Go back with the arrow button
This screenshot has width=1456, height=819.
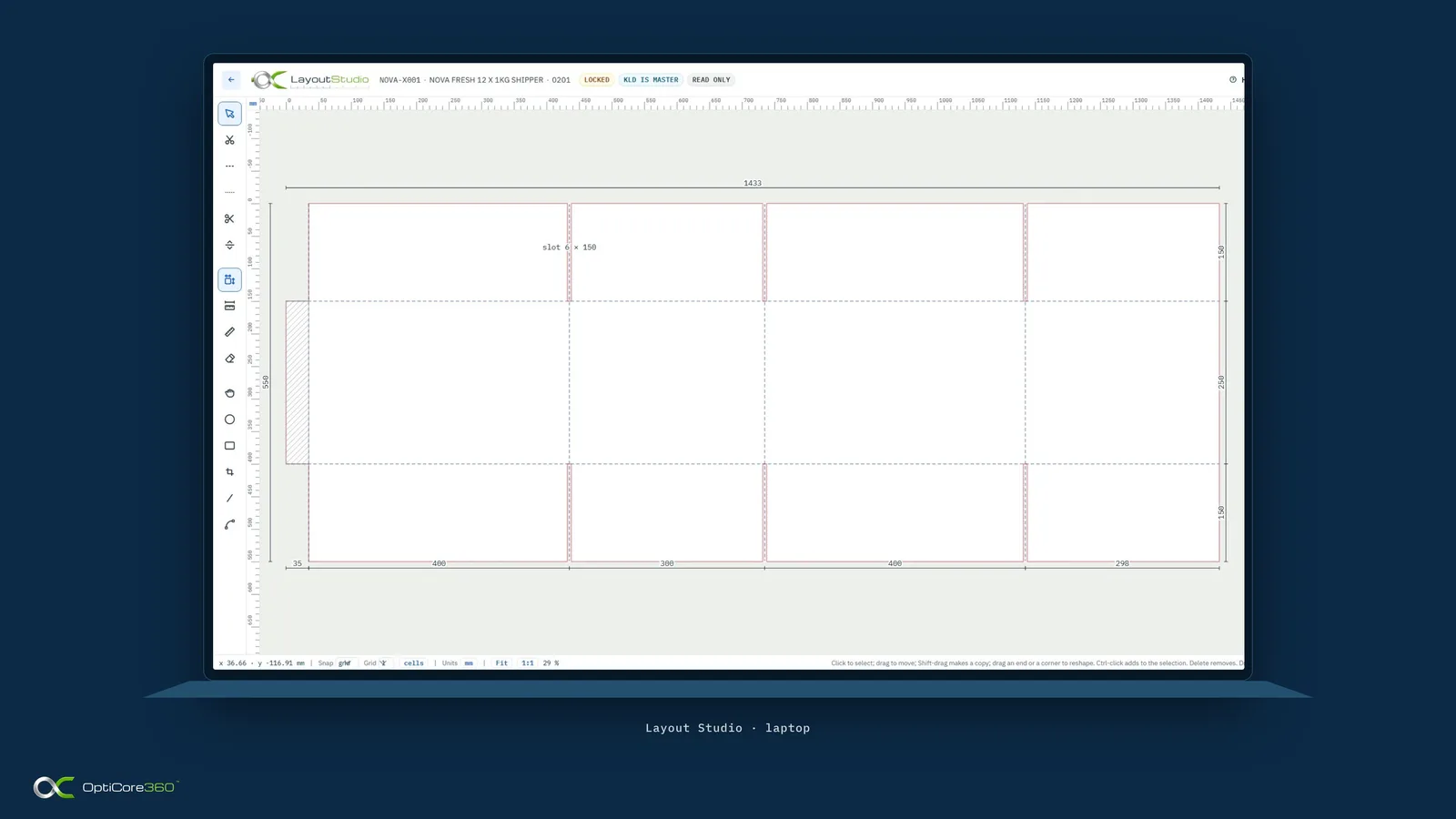231,80
